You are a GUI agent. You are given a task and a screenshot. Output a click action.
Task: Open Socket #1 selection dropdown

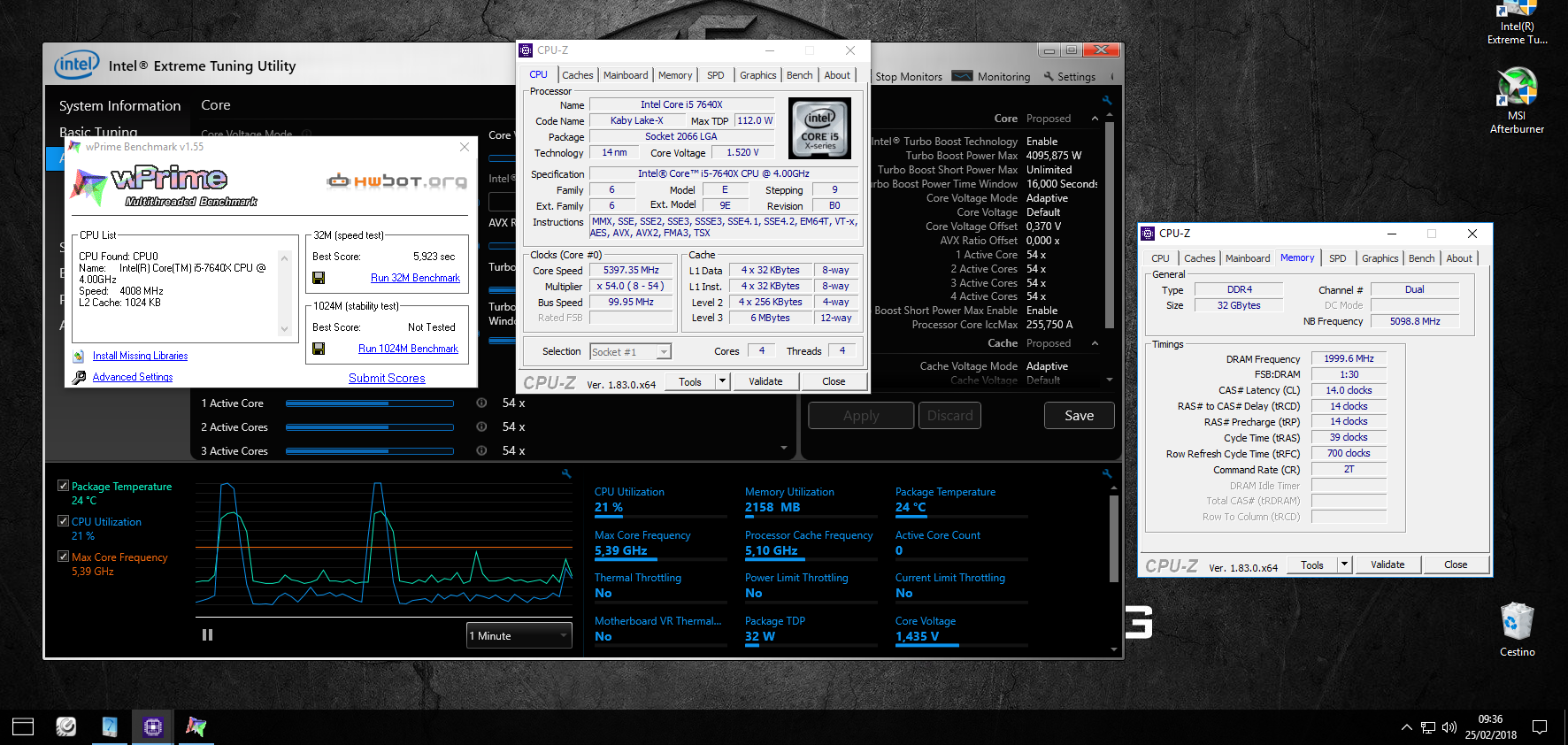(x=631, y=351)
